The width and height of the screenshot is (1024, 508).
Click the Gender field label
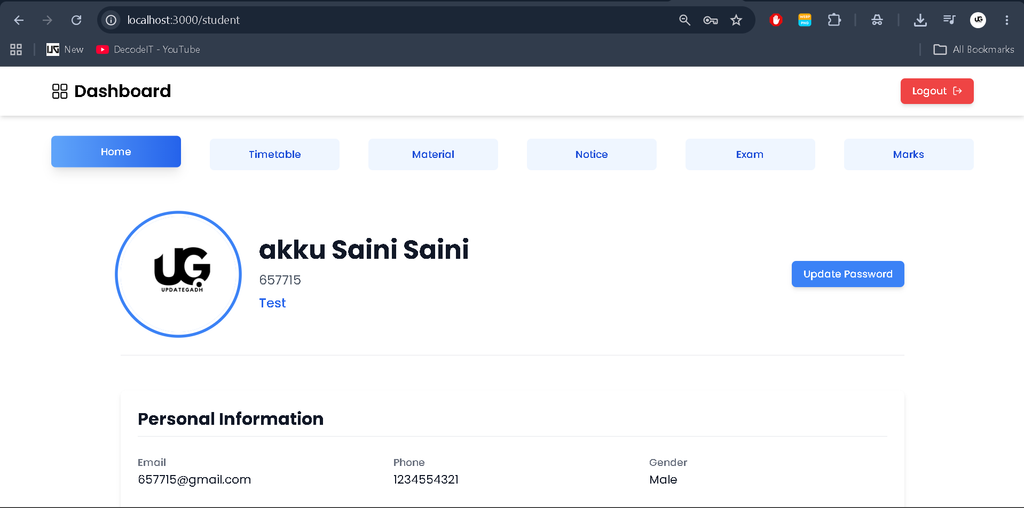tap(668, 462)
